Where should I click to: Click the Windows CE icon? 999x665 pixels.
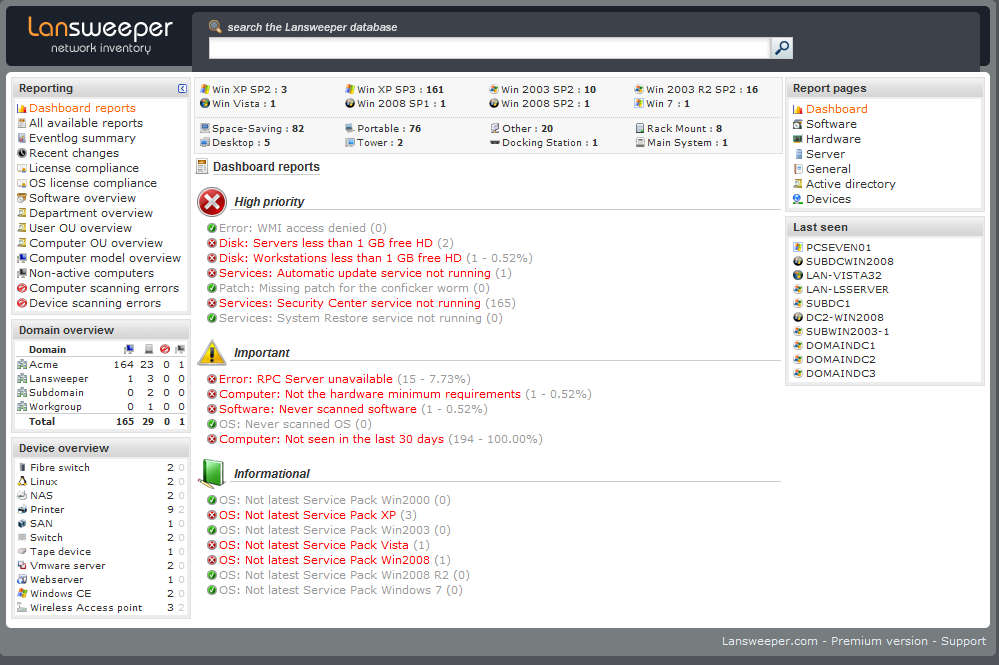pos(22,594)
